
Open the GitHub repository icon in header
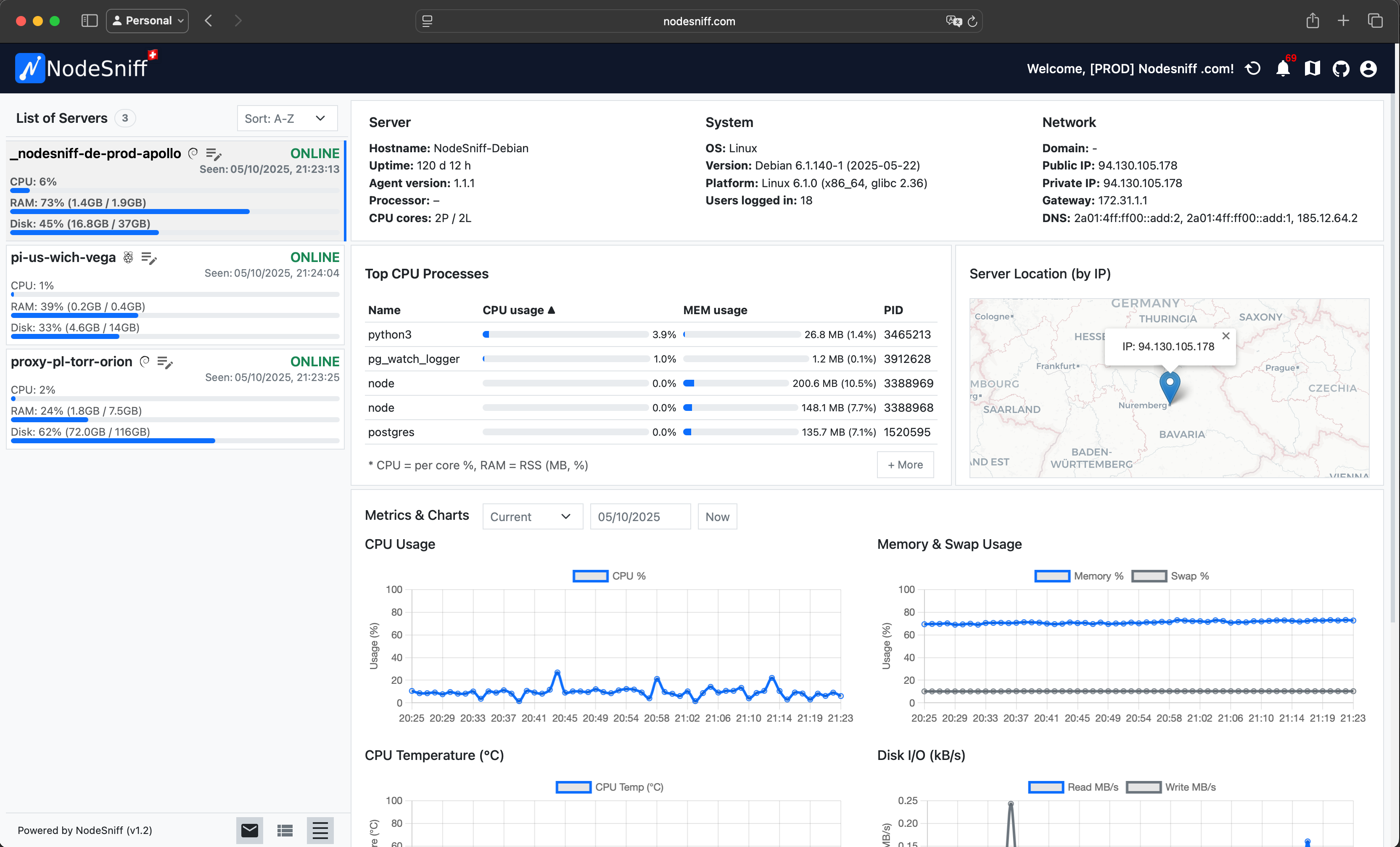[1341, 68]
